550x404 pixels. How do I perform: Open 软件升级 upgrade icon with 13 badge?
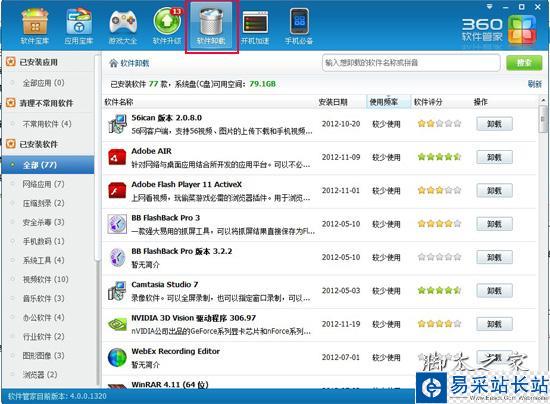167,27
